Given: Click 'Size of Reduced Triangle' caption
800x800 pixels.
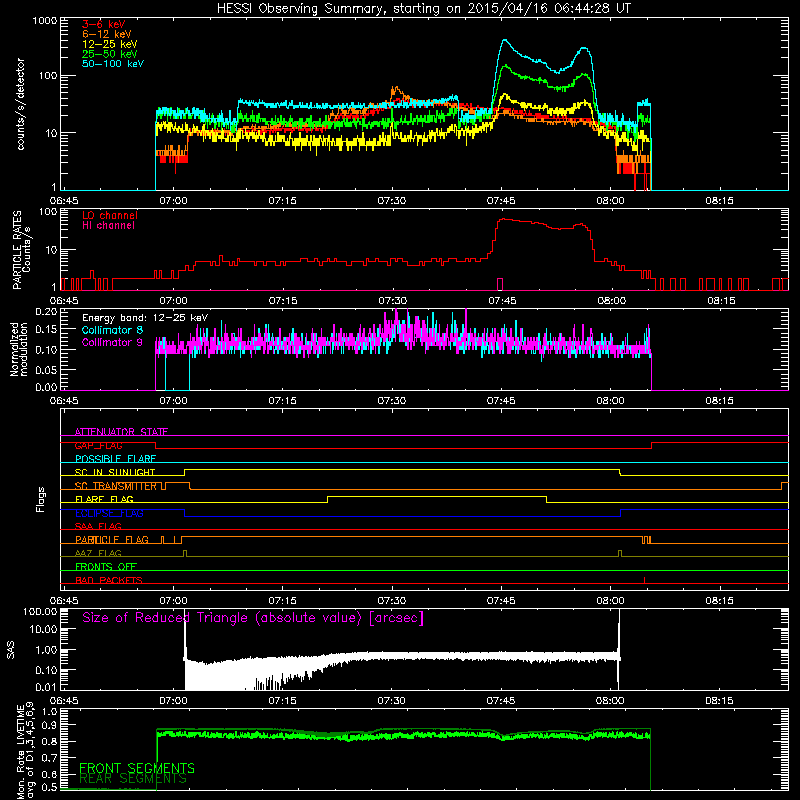Looking at the screenshot, I should [x=253, y=618].
